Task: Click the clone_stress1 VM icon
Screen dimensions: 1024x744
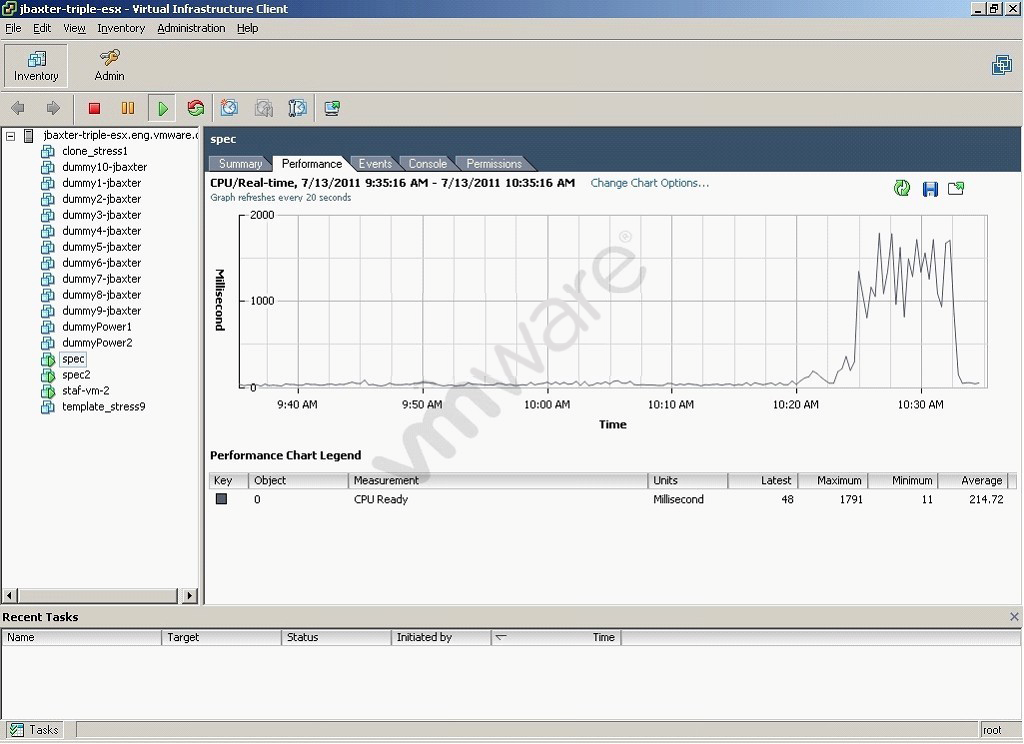Action: coord(48,152)
